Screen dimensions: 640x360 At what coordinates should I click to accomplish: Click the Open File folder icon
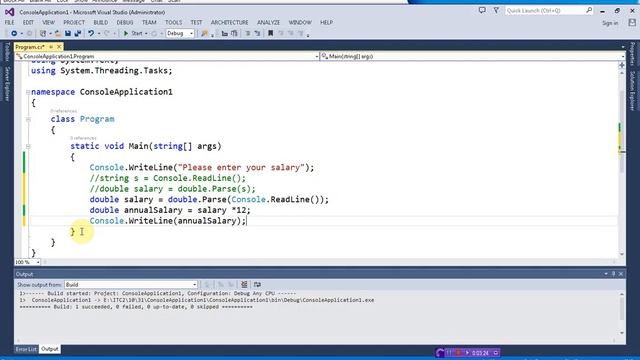[58, 33]
